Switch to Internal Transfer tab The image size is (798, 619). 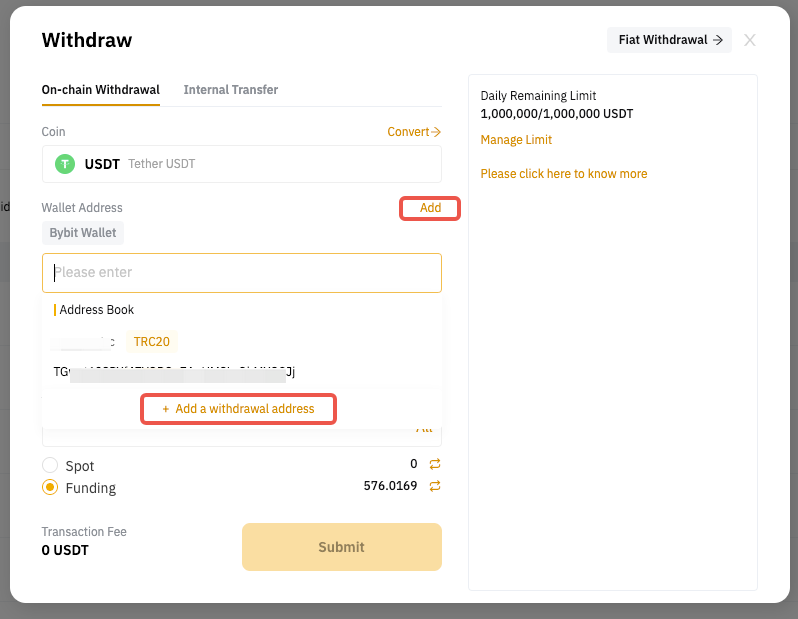pos(231,90)
